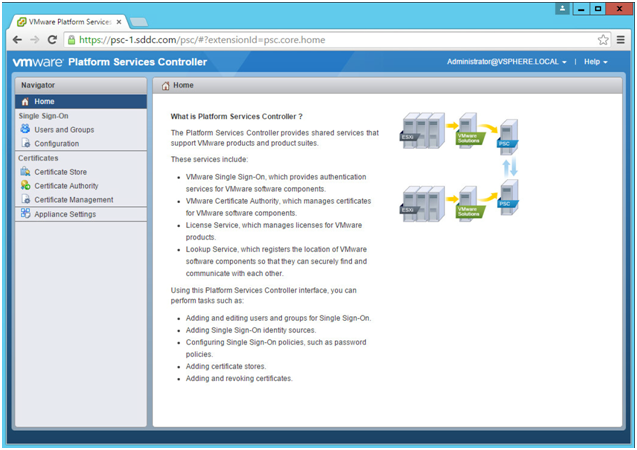Bookmark page with the star icon
Viewport: 637px width, 450px height.
[x=603, y=40]
